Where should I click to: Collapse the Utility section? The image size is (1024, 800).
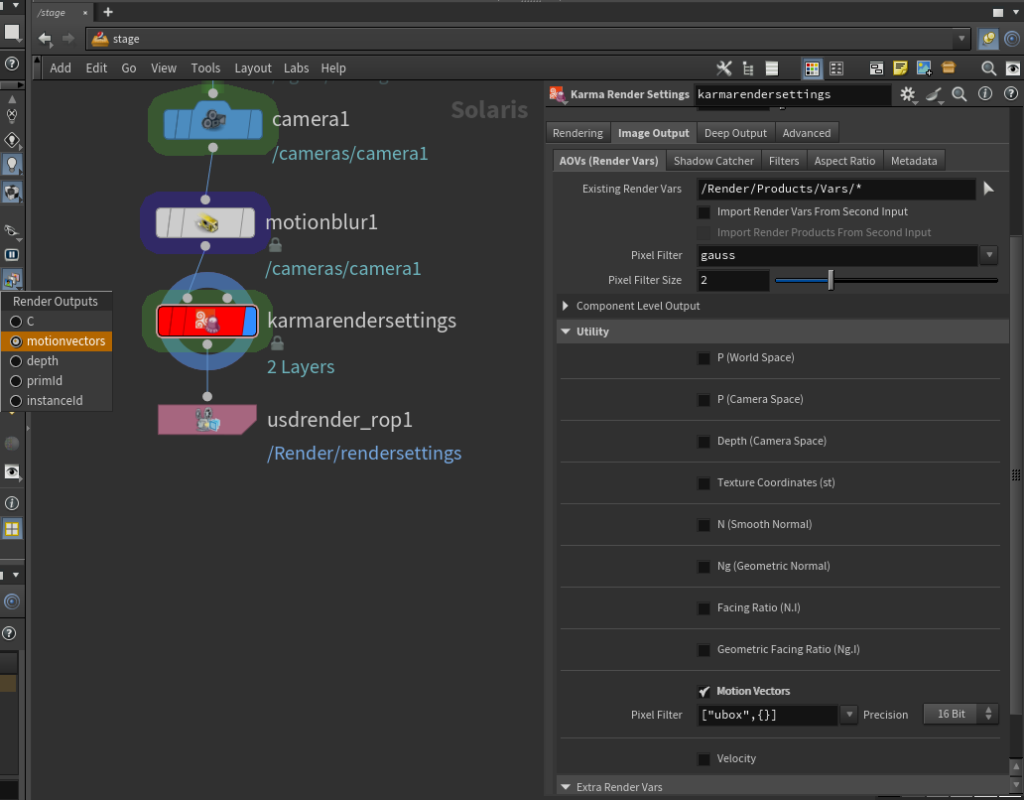pyautogui.click(x=567, y=332)
